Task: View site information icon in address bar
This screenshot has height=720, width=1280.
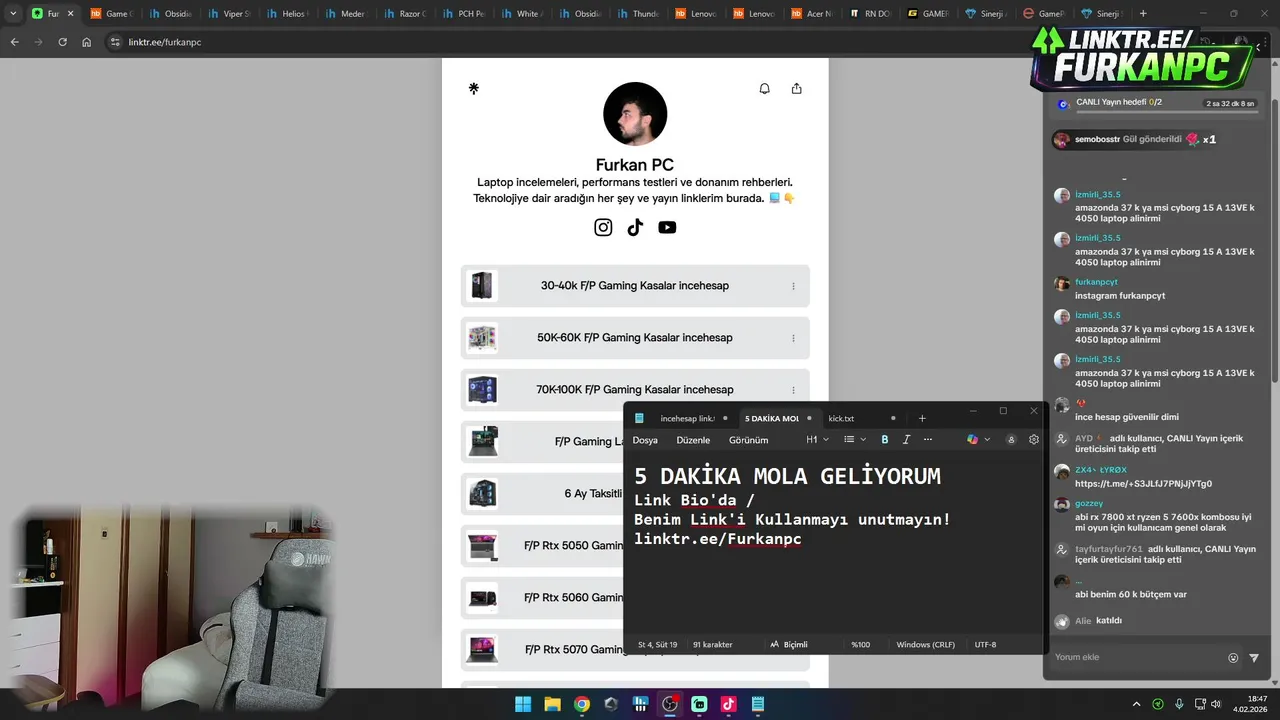Action: tap(115, 42)
